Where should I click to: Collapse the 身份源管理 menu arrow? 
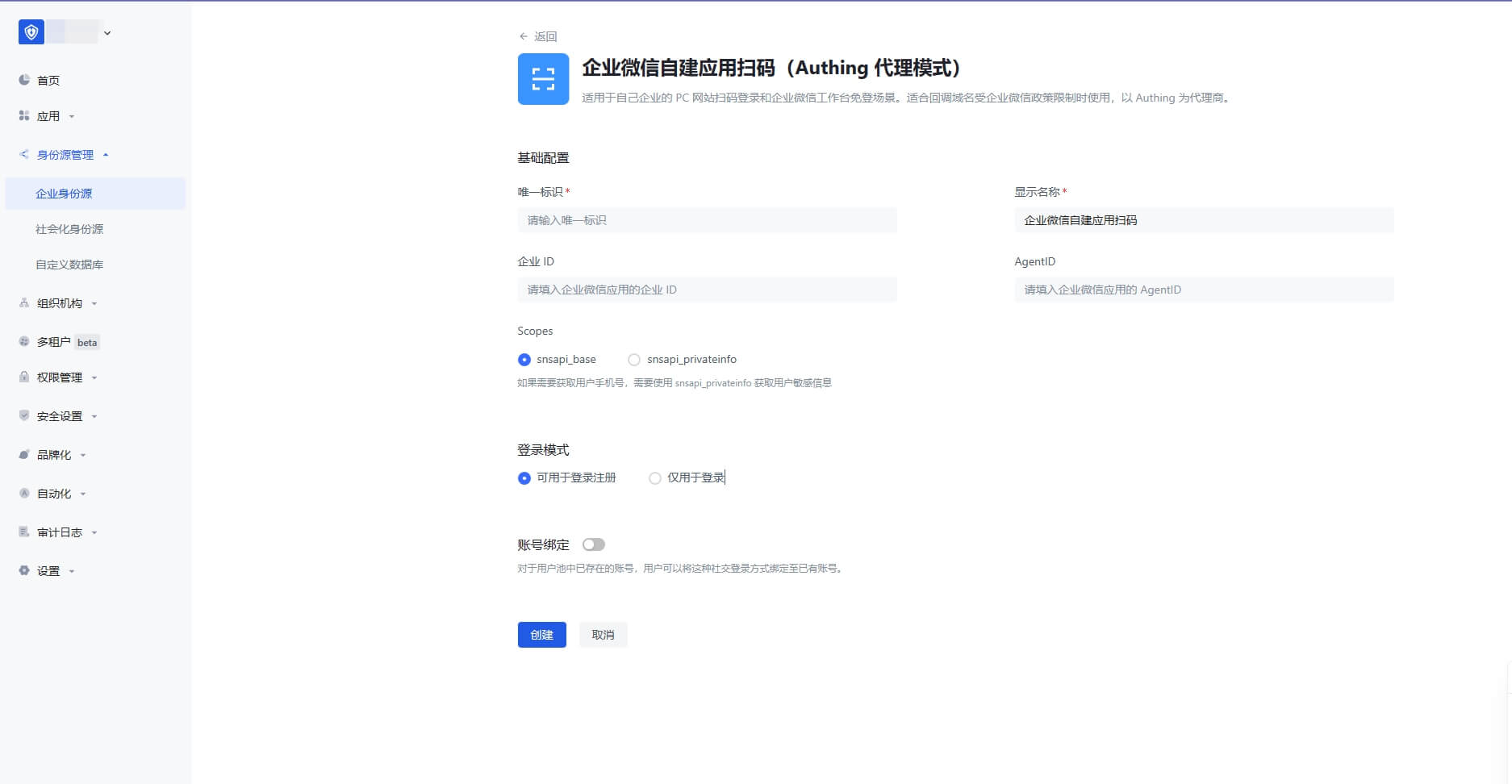pyautogui.click(x=106, y=155)
